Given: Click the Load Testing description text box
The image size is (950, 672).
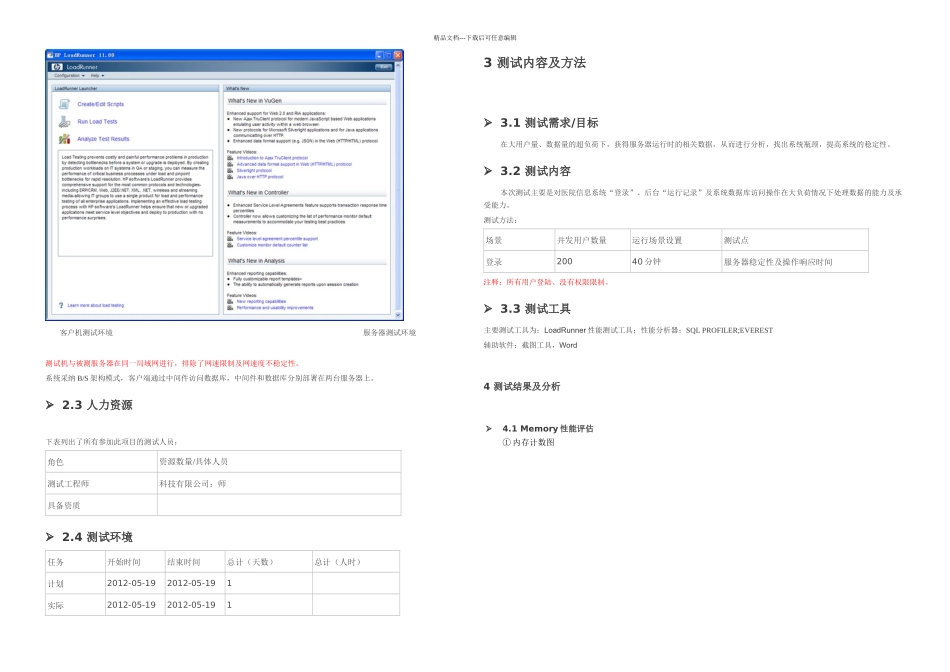Looking at the screenshot, I should pos(135,203).
